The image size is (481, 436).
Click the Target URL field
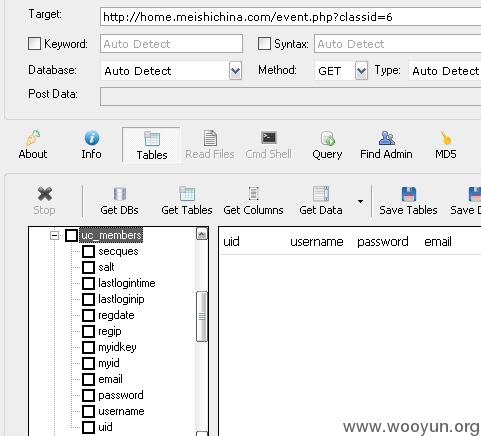(290, 17)
